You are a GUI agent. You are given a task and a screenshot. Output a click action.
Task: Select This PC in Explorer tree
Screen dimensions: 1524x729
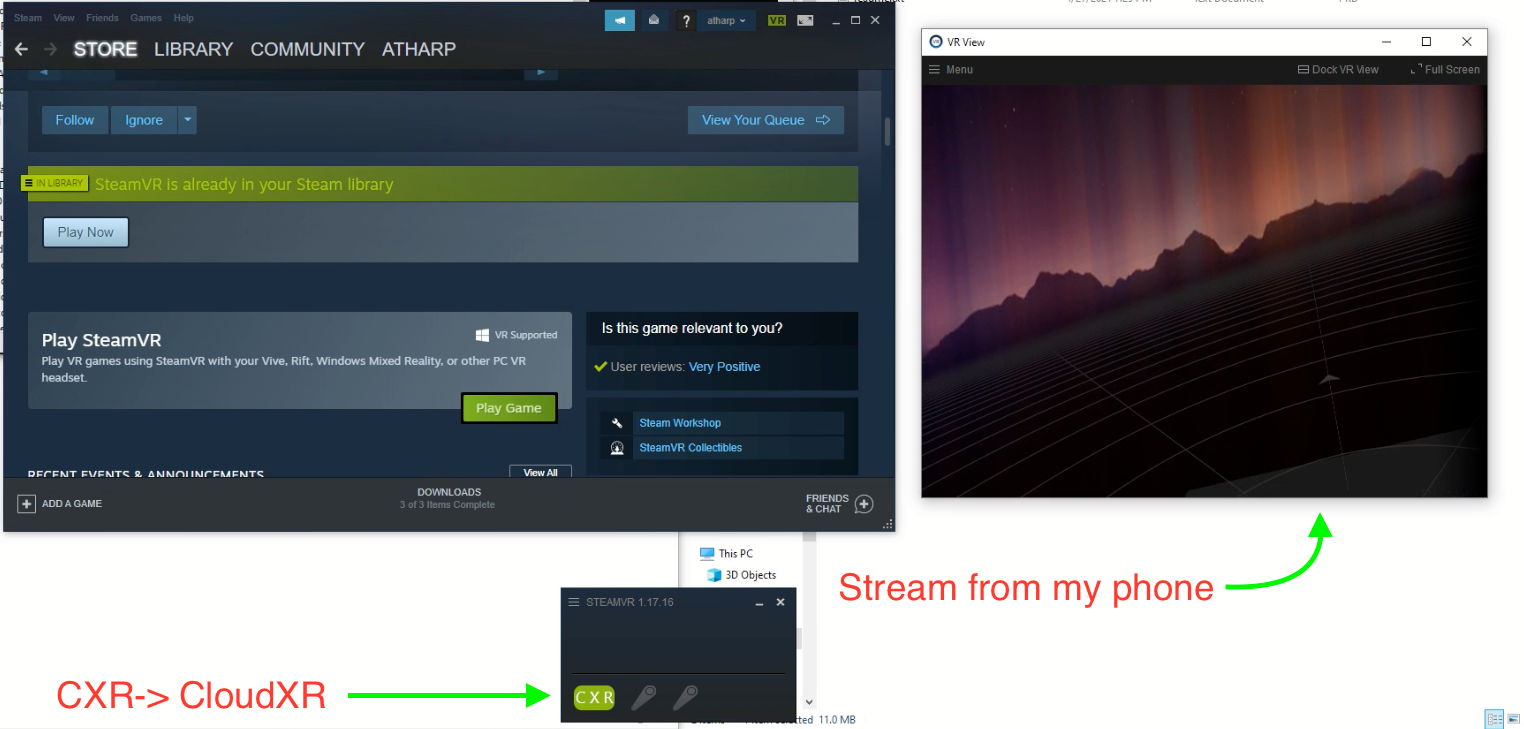tap(736, 553)
